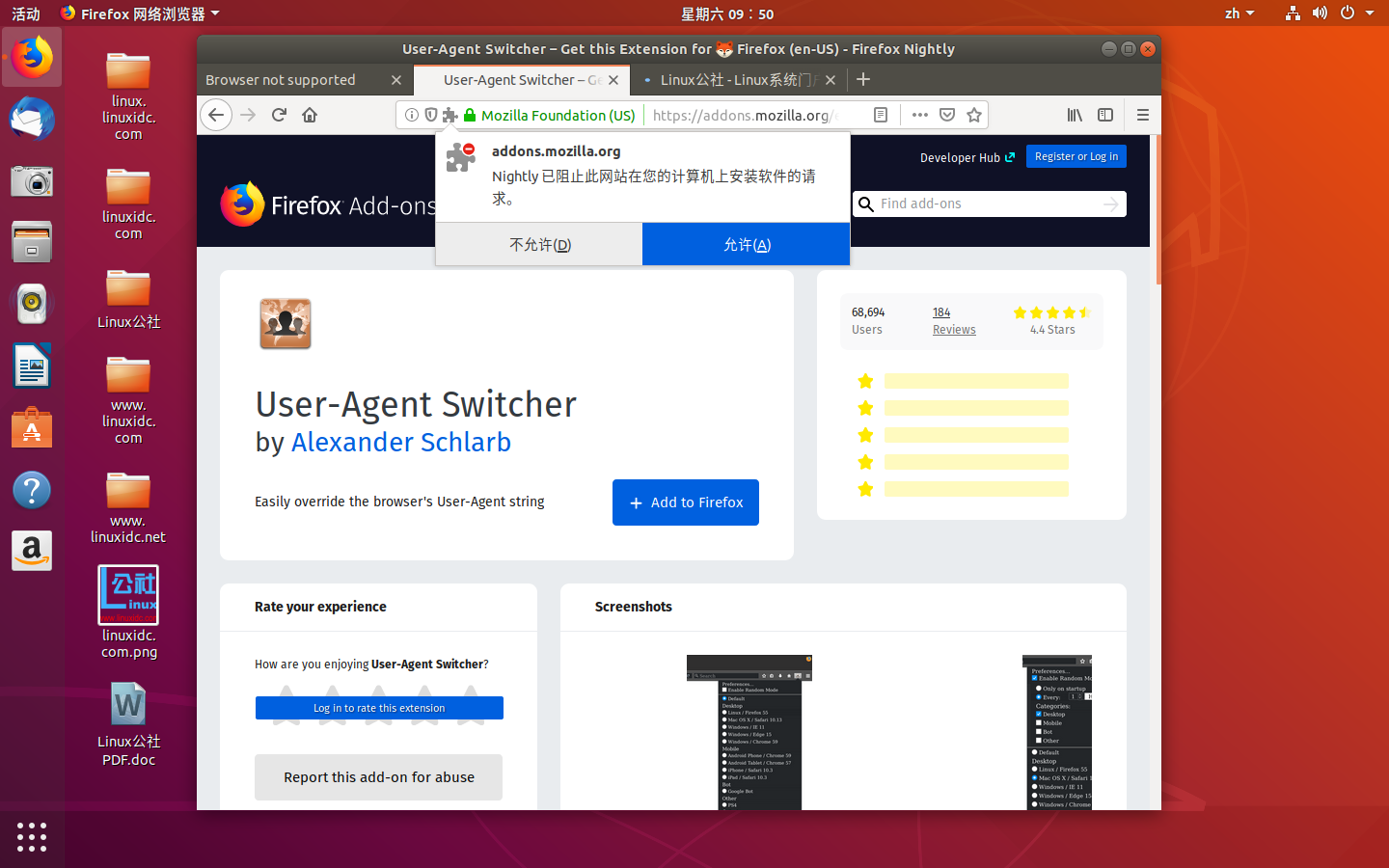Click the add-on install puzzle icon in address bar
The height and width of the screenshot is (868, 1389).
[x=449, y=115]
